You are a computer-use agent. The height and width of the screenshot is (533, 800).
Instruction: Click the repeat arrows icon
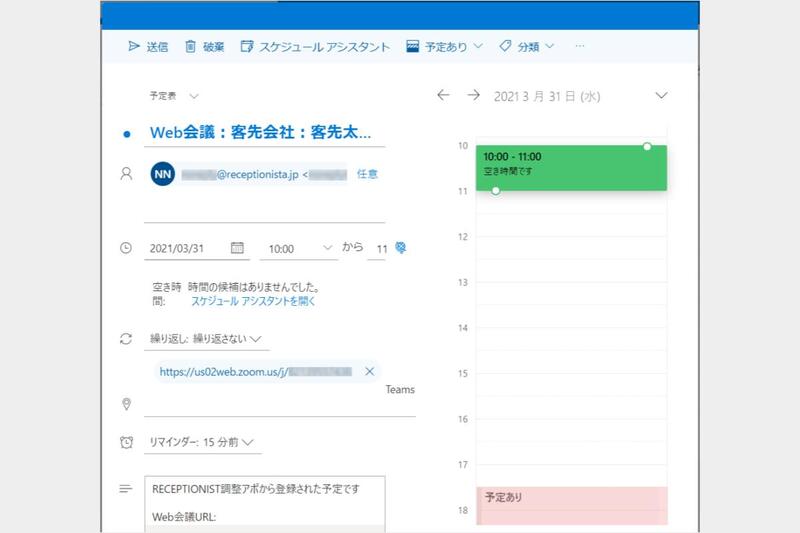(x=126, y=339)
